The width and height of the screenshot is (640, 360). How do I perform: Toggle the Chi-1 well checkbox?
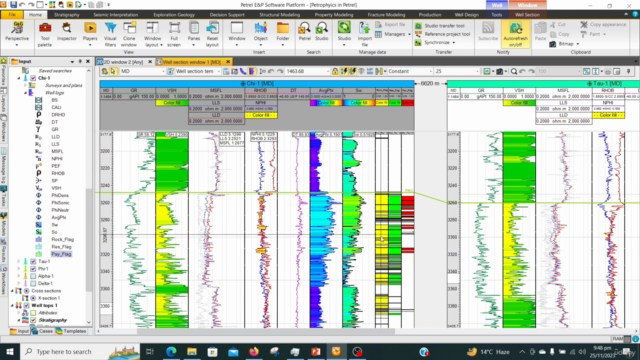click(x=33, y=78)
